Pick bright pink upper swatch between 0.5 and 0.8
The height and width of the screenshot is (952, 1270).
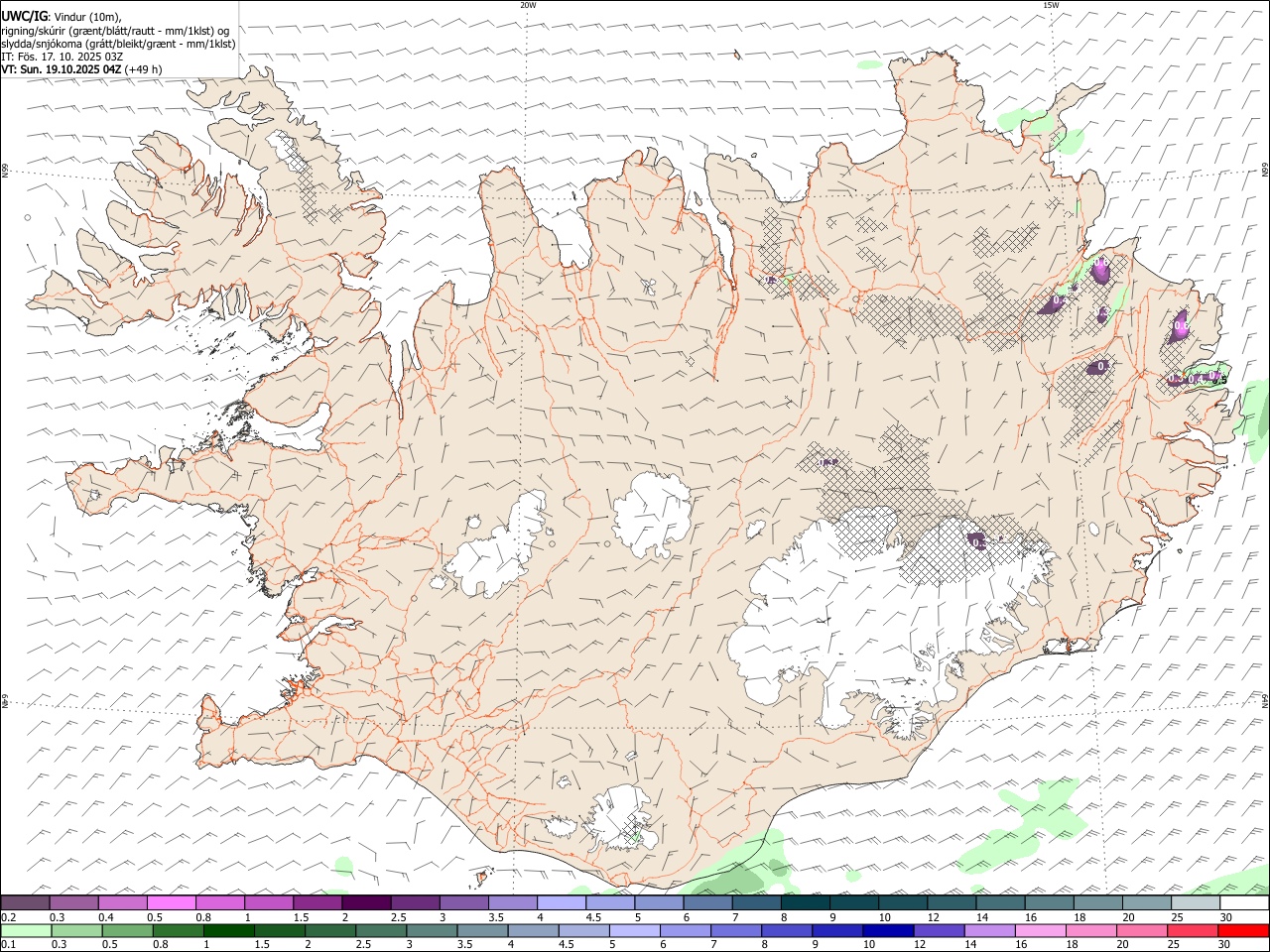click(x=171, y=903)
